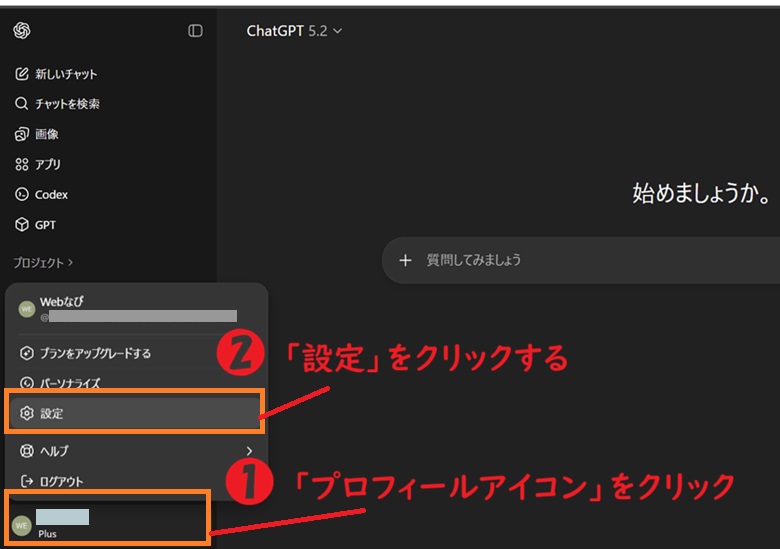The width and height of the screenshot is (780, 549).
Task: Click the Webなび avatar in the menu
Action: [26, 309]
